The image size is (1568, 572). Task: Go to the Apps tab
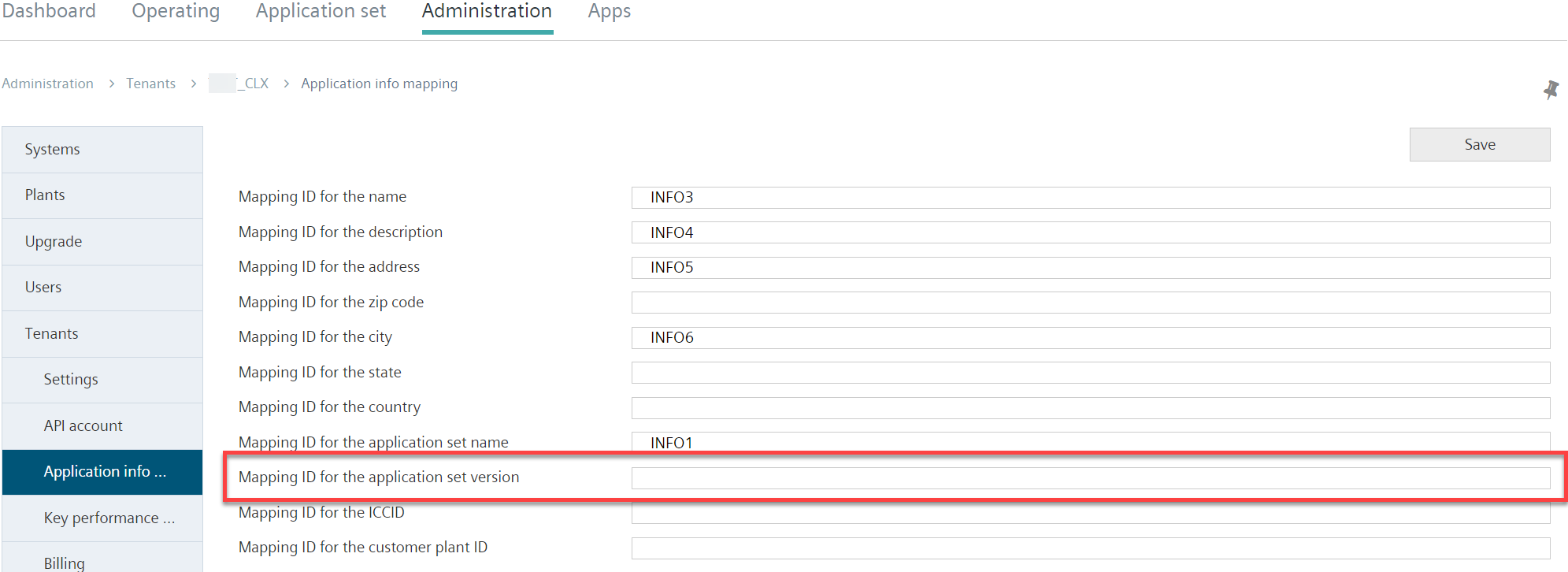(x=610, y=11)
